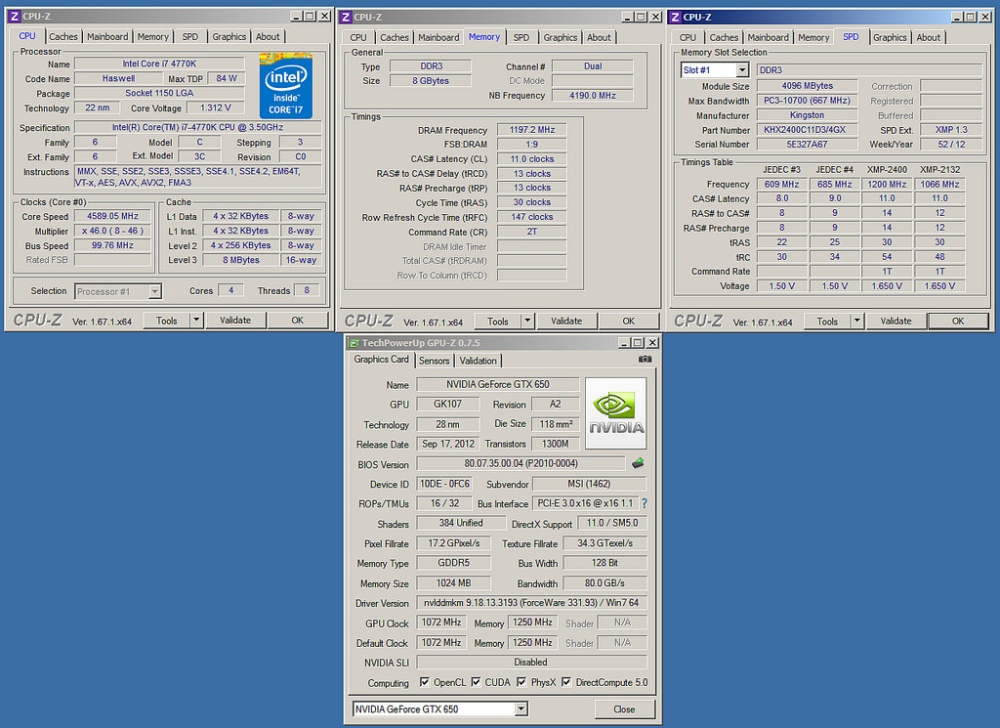
Task: Click the Manufacturer Kingston field
Action: [806, 115]
